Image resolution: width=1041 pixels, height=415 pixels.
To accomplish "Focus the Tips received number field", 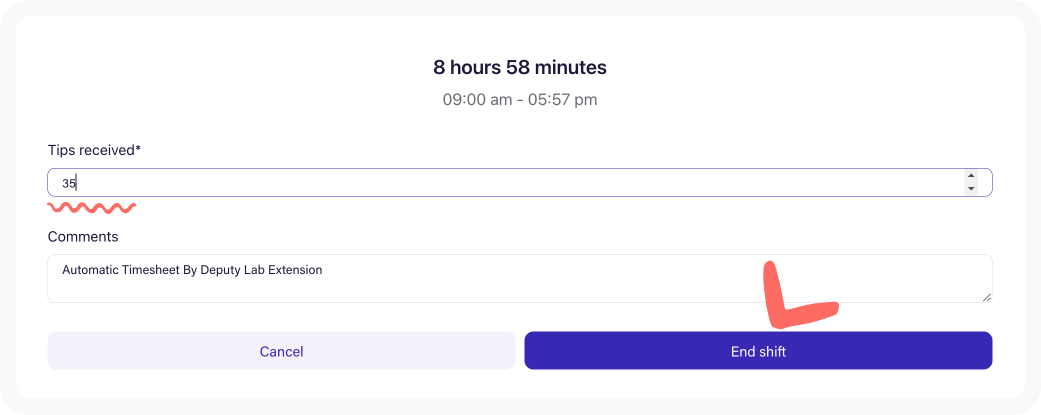I will click(520, 183).
